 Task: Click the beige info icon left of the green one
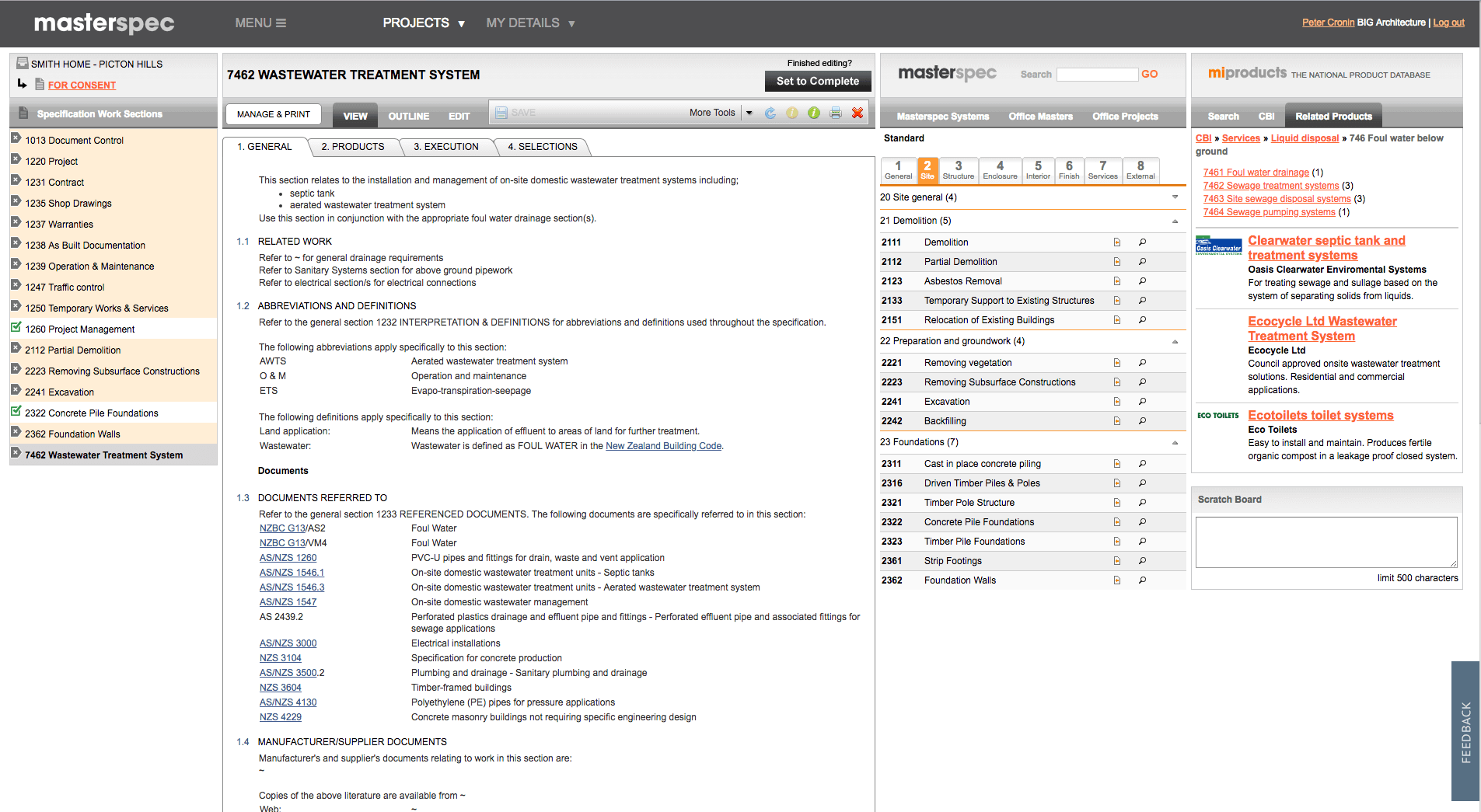coord(792,113)
